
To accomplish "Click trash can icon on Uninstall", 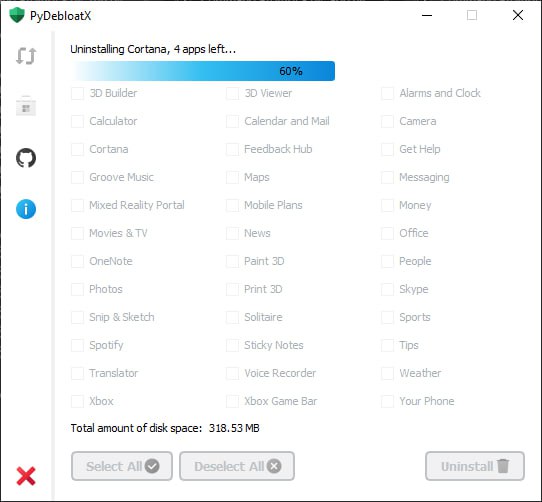I will [x=503, y=466].
